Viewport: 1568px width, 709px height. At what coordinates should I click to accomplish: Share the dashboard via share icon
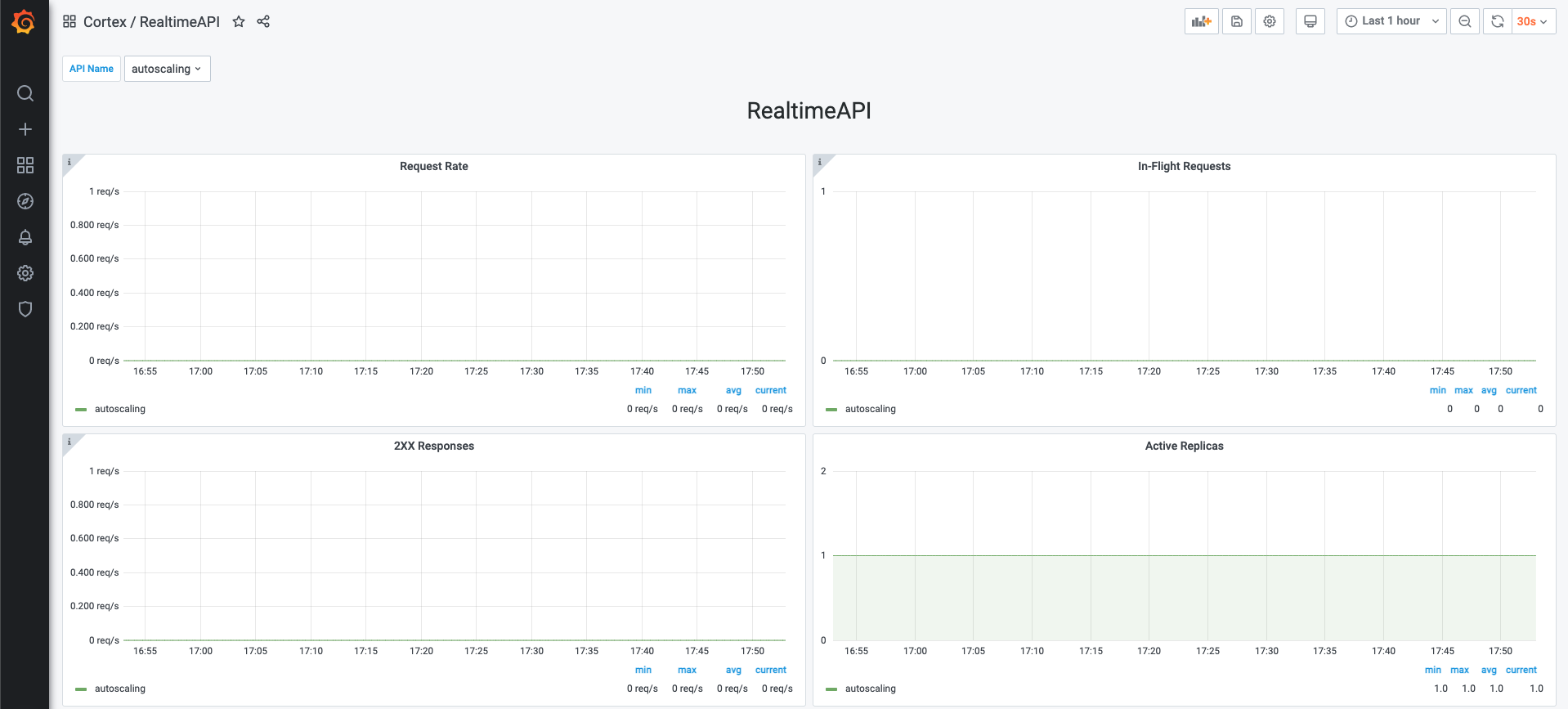[x=263, y=22]
